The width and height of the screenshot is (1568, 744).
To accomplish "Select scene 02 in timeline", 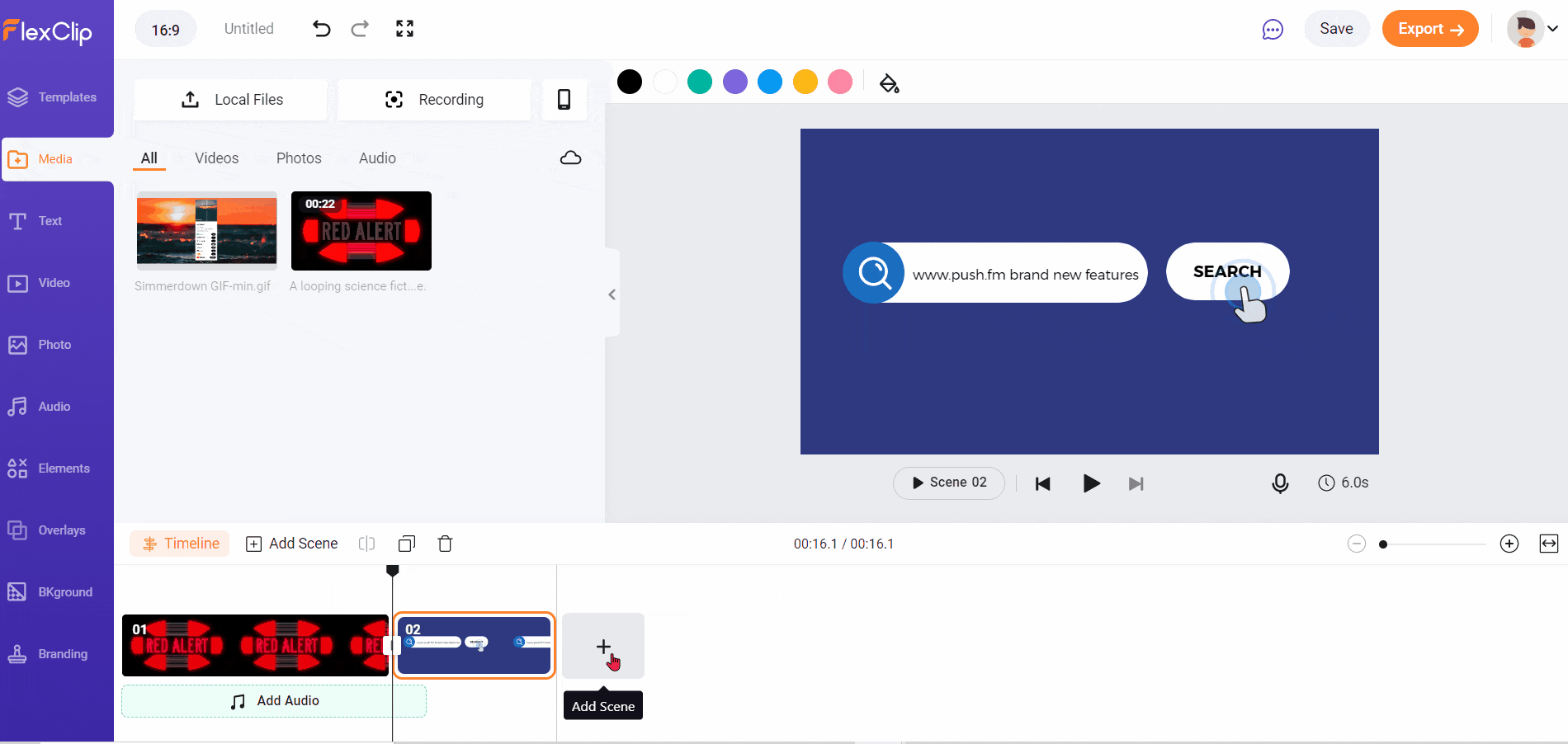I will (474, 646).
